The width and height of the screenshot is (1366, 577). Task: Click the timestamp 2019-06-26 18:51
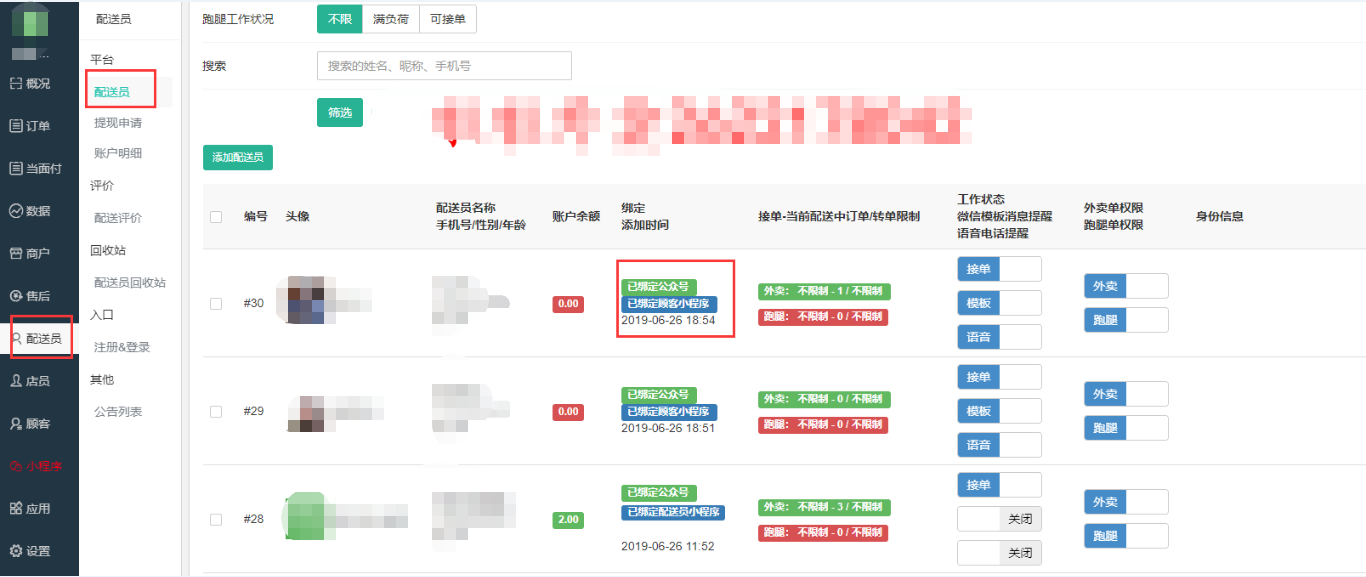point(668,428)
